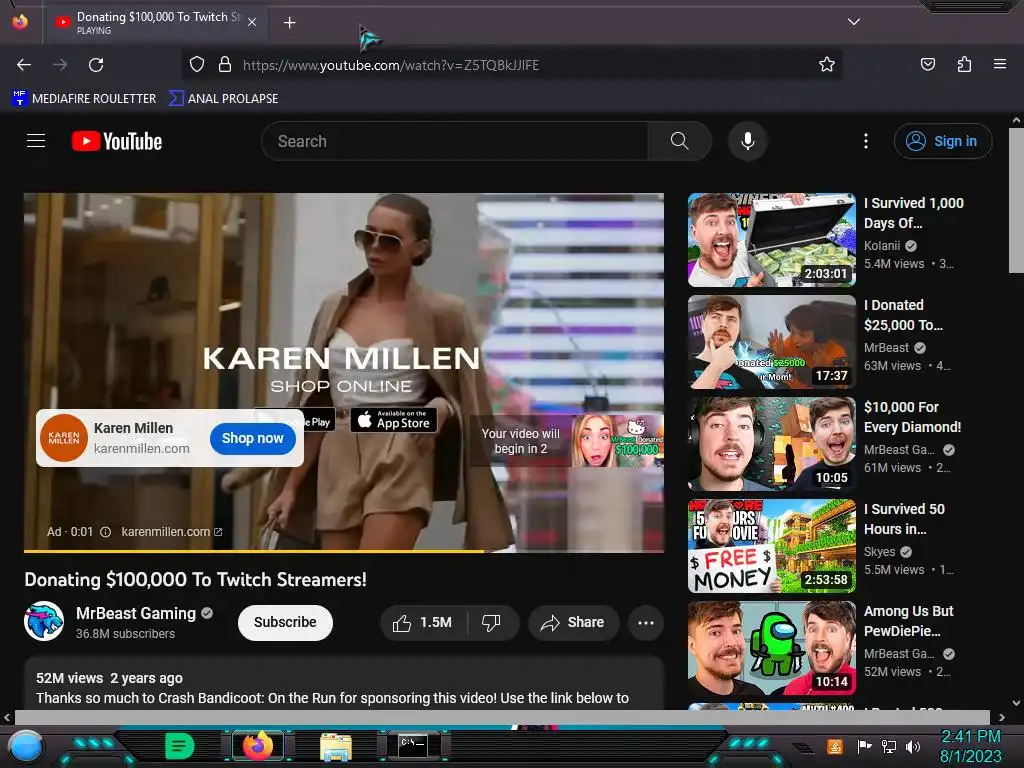
Task: Click the $10,000 For Every Diamond! title
Action: click(912, 417)
